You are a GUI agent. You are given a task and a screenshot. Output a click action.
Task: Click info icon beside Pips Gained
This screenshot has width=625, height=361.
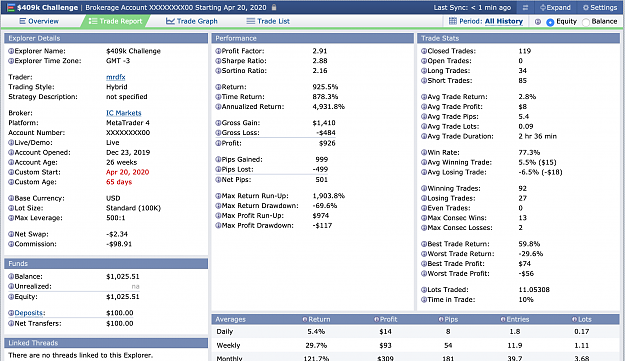pyautogui.click(x=218, y=159)
